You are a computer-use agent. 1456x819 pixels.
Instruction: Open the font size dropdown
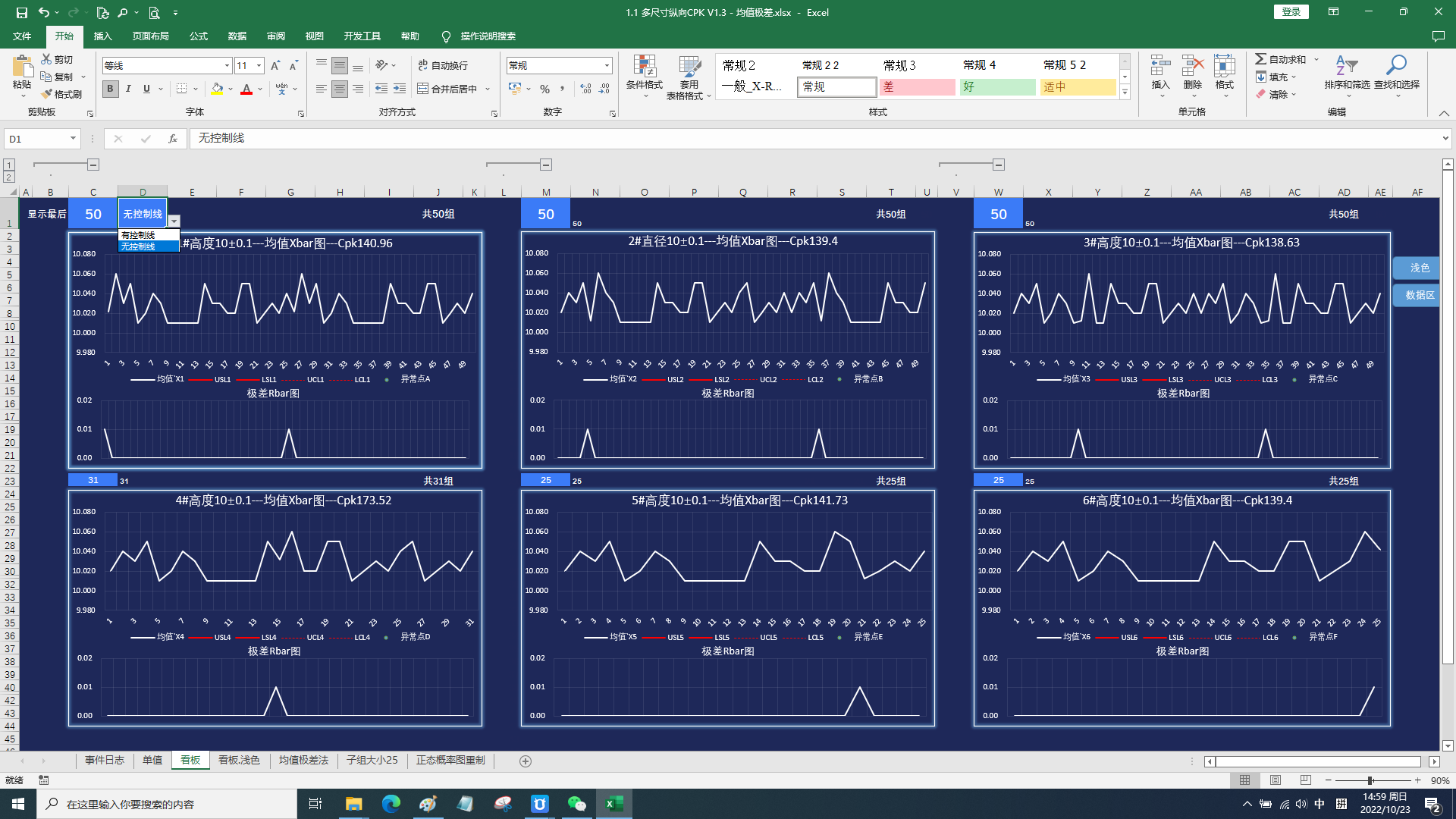(259, 66)
